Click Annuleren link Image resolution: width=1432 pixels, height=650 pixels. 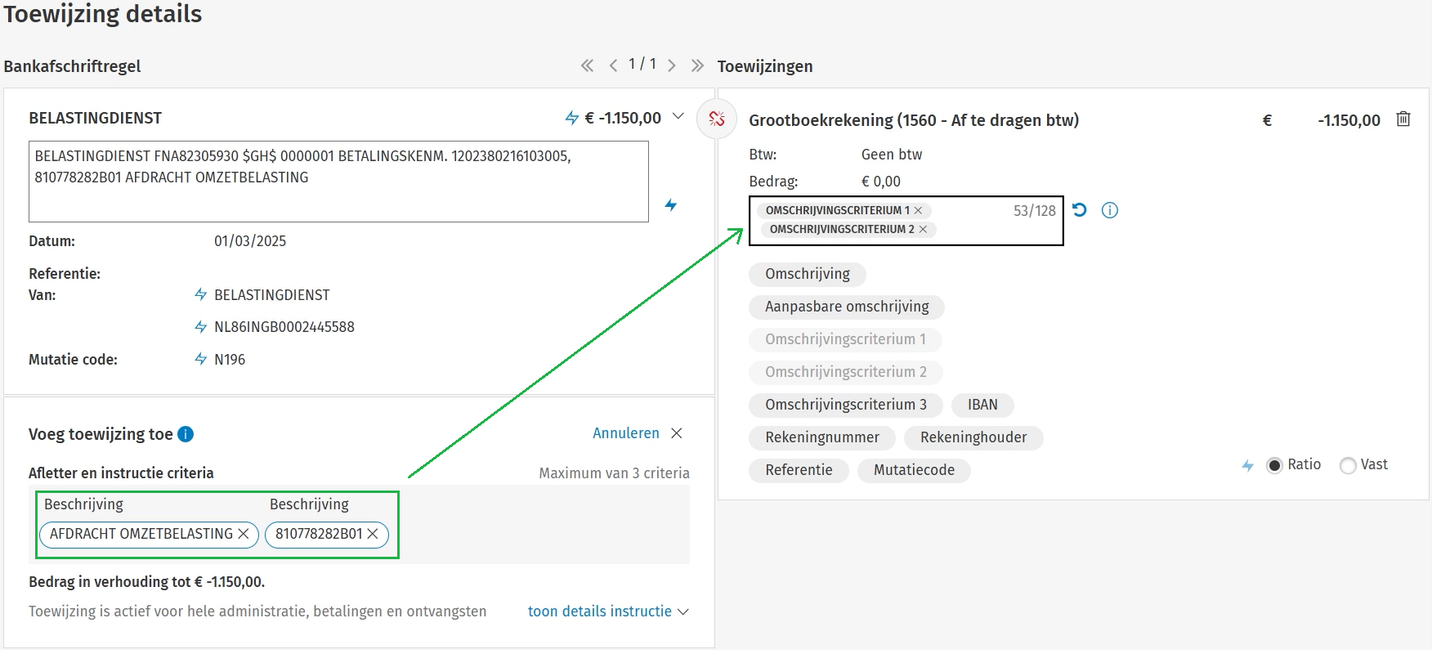pyautogui.click(x=626, y=433)
